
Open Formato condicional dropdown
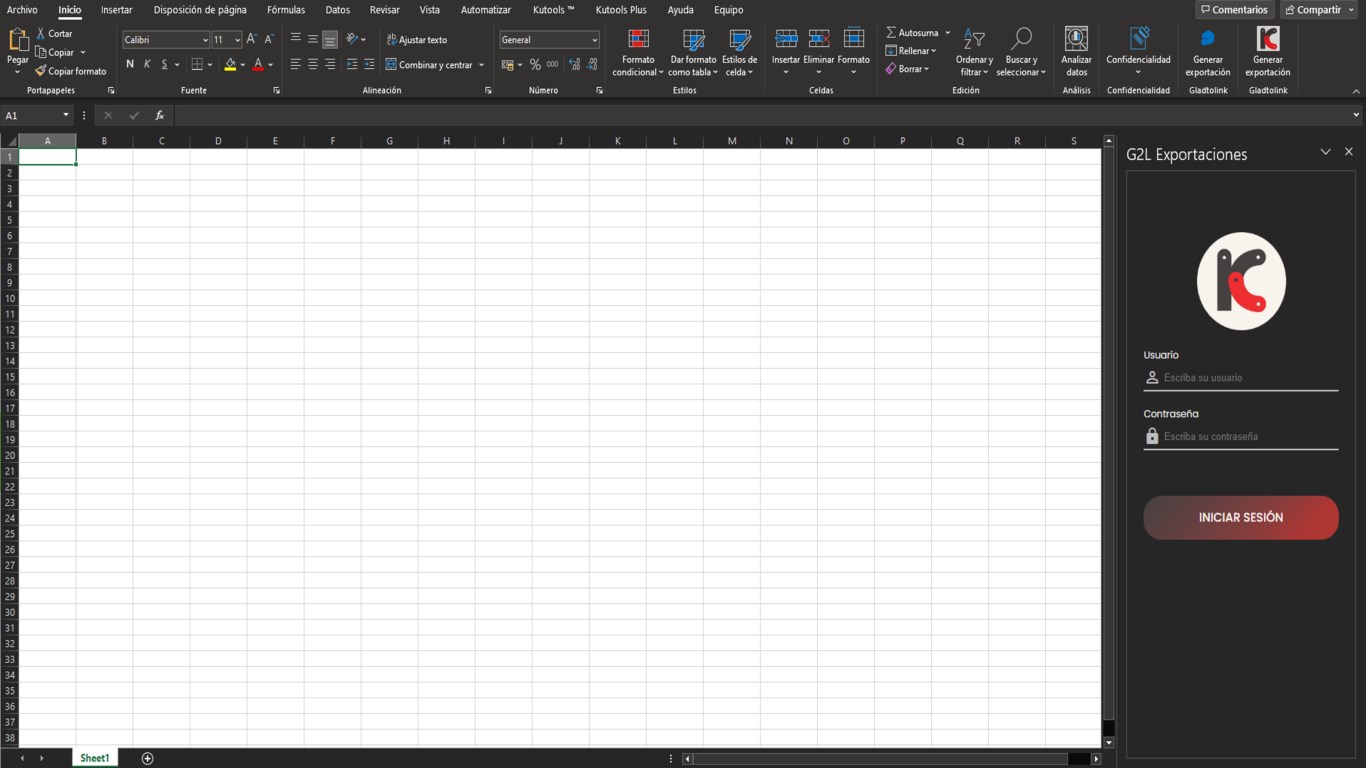638,53
